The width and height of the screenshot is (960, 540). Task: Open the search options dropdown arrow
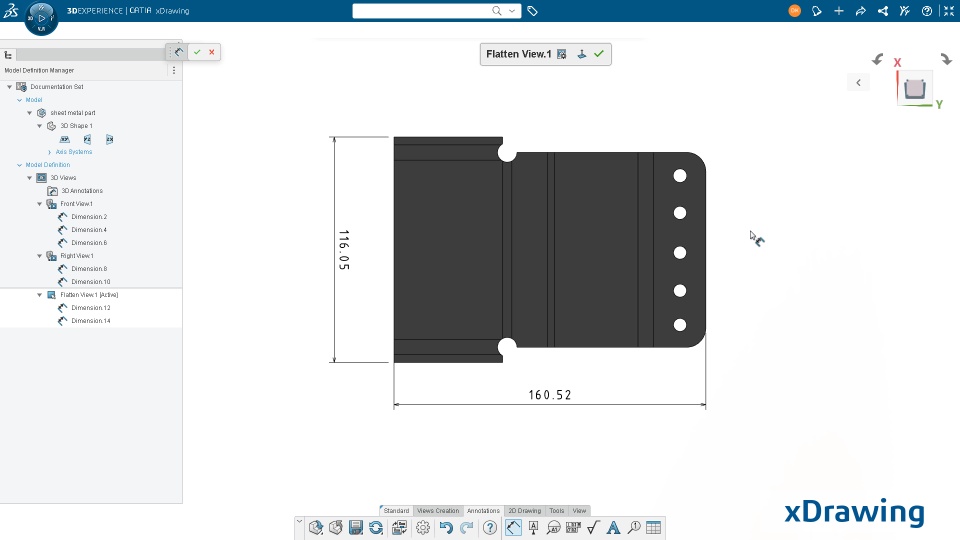click(x=512, y=11)
